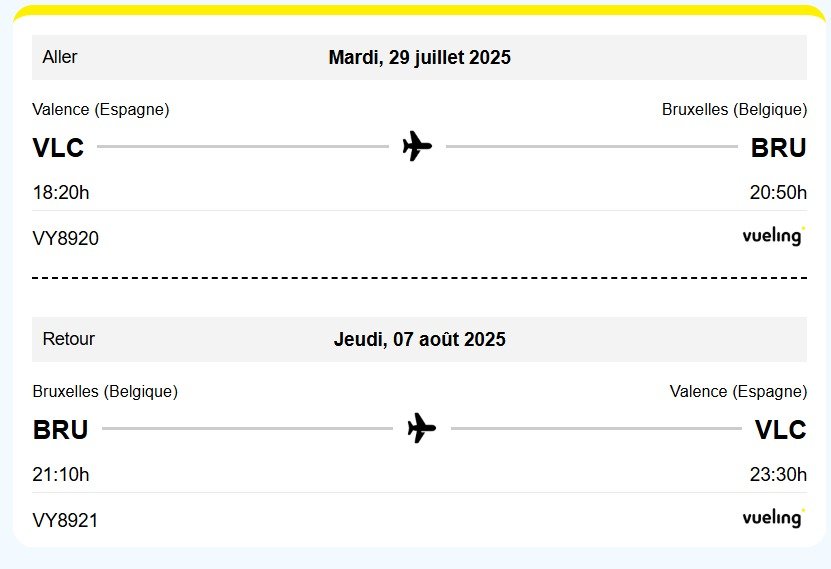Click flight number VY8920
Viewport: 831px width, 569px height.
click(x=66, y=238)
